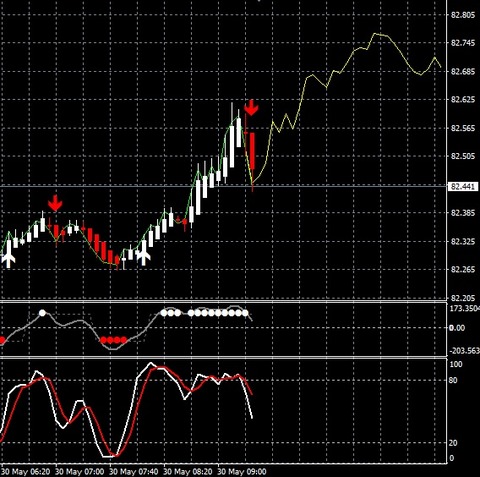Click the 30 May 07:00 time label

[x=80, y=472]
